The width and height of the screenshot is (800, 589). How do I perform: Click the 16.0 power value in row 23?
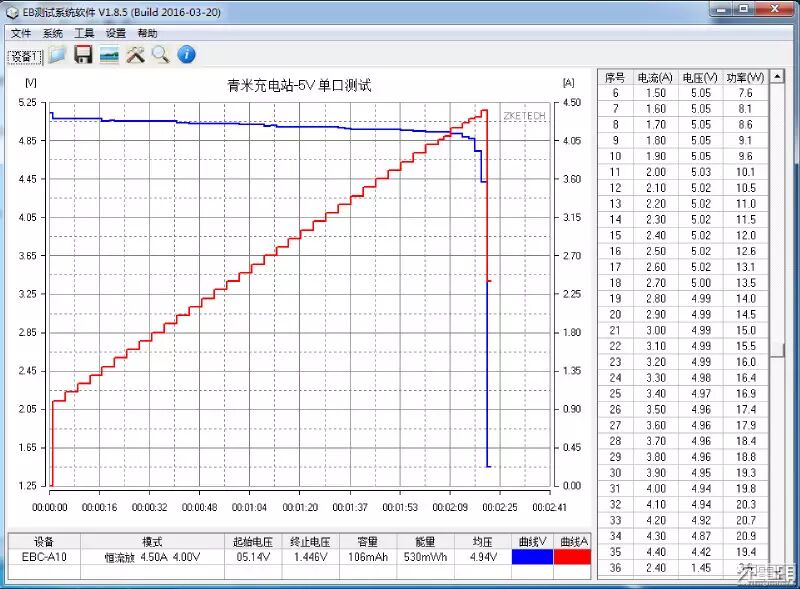745,362
